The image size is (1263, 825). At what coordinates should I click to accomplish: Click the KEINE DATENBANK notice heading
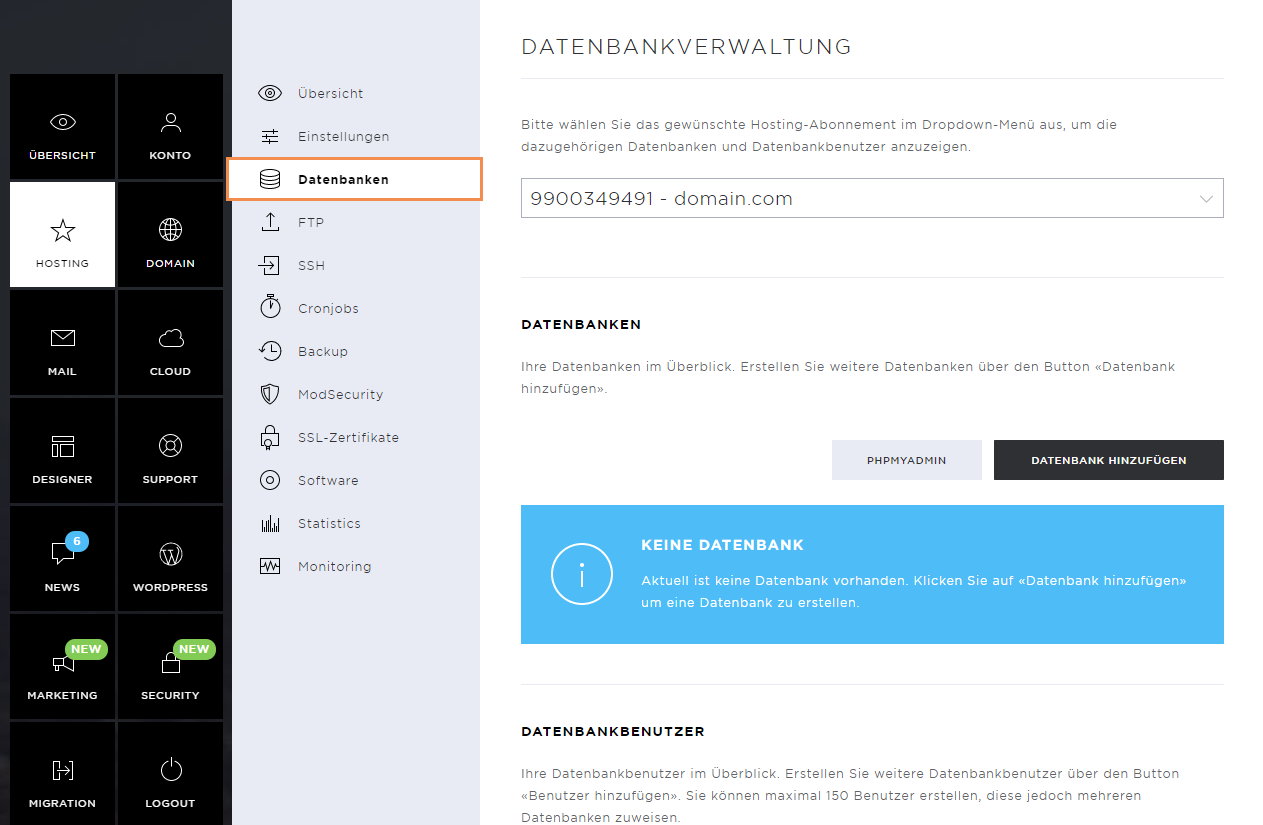click(x=722, y=545)
